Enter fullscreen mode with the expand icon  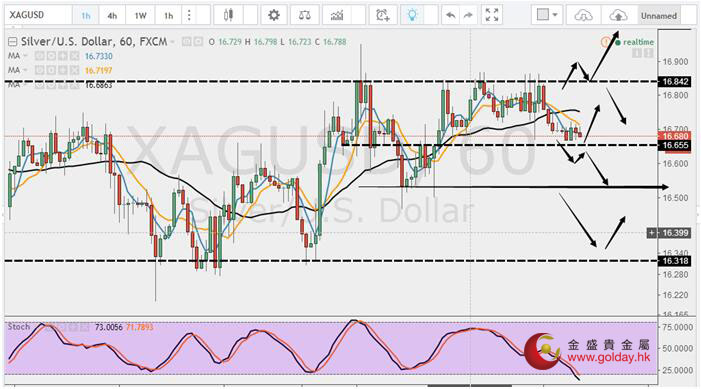492,16
